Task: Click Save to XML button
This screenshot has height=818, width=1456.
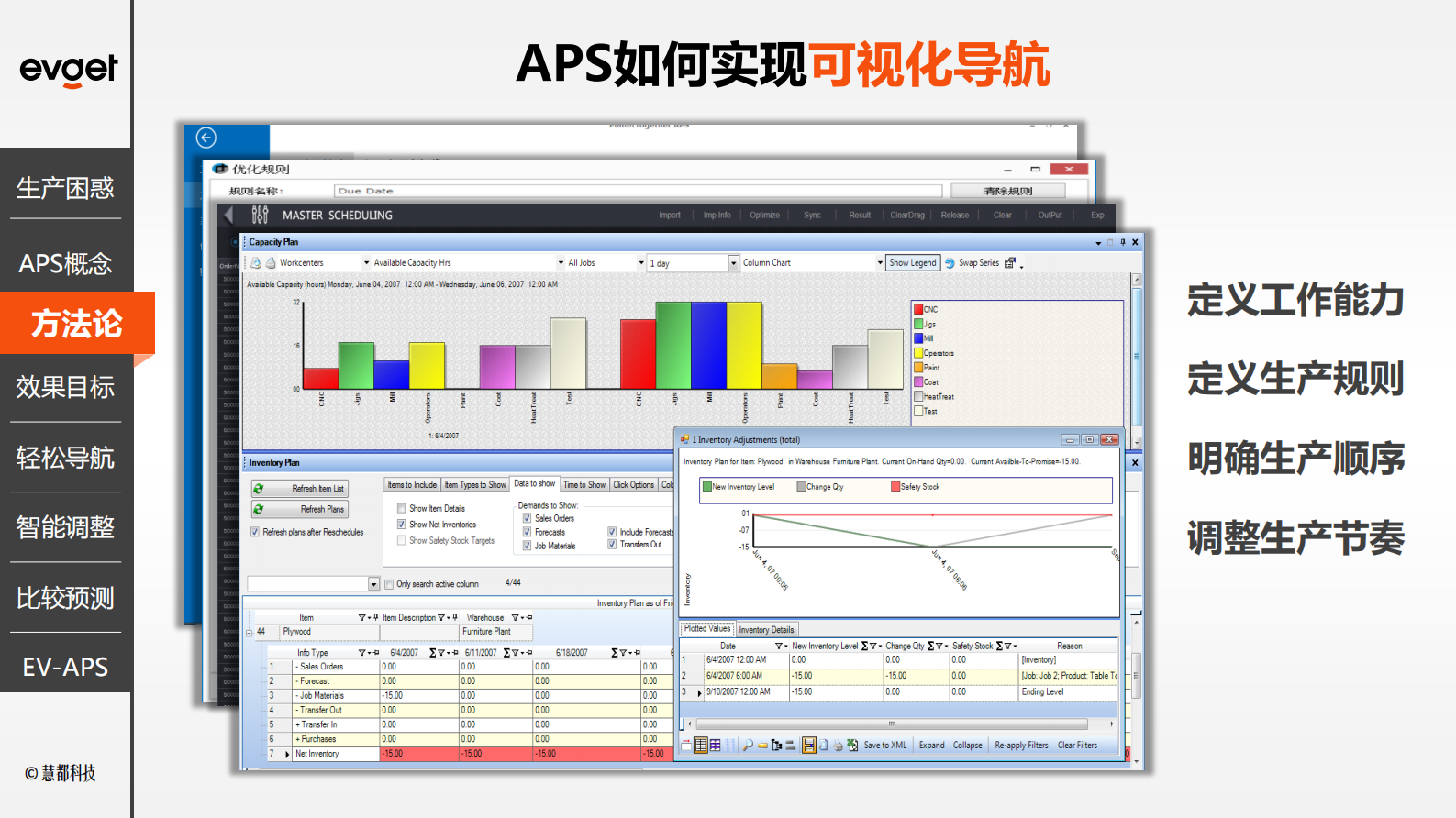Action: (885, 746)
